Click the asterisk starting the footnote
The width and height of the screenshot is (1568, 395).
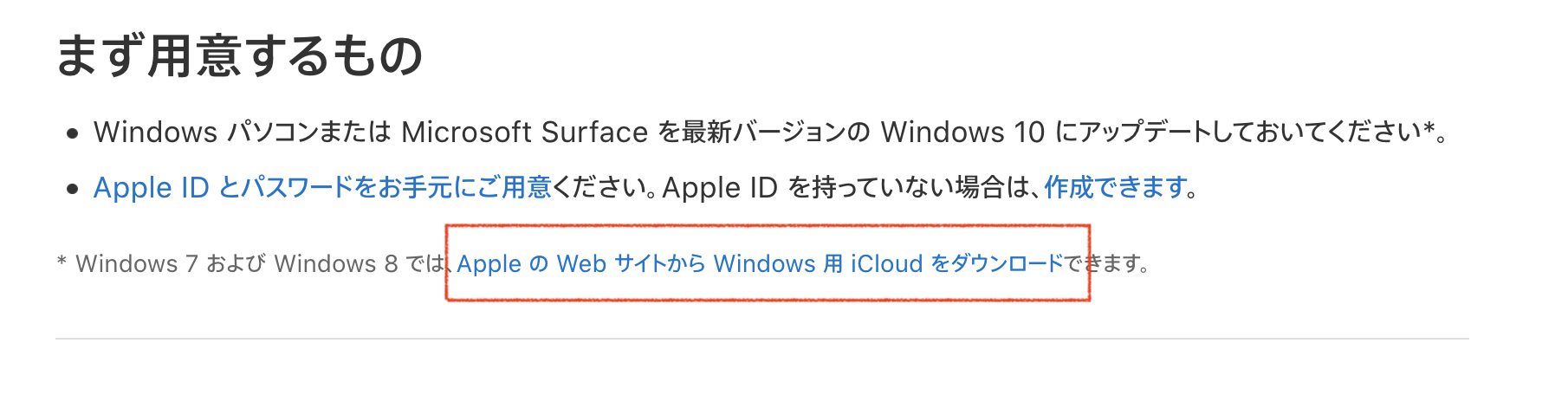pos(62,261)
